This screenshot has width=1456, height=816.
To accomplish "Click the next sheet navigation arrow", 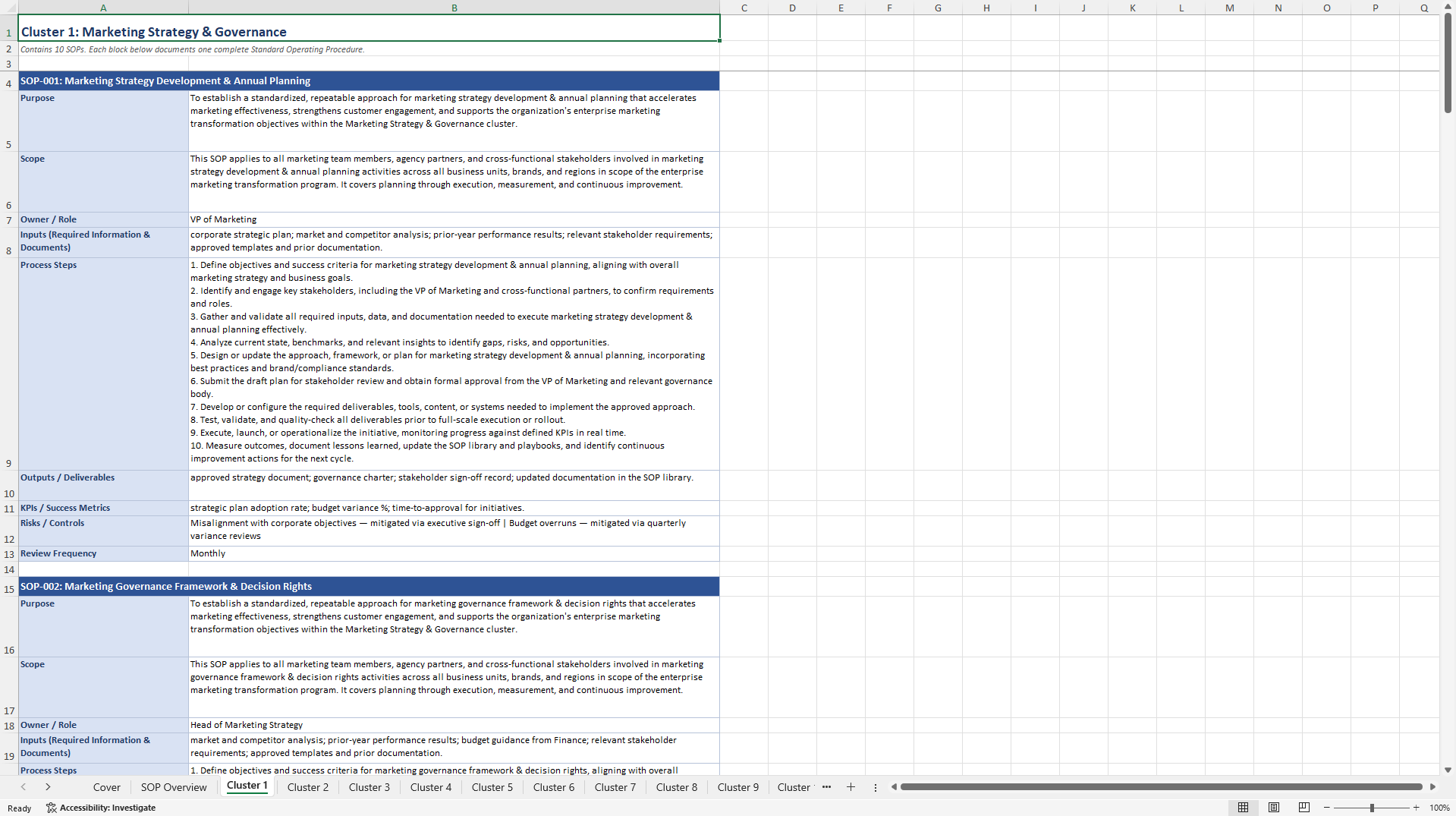I will point(48,787).
